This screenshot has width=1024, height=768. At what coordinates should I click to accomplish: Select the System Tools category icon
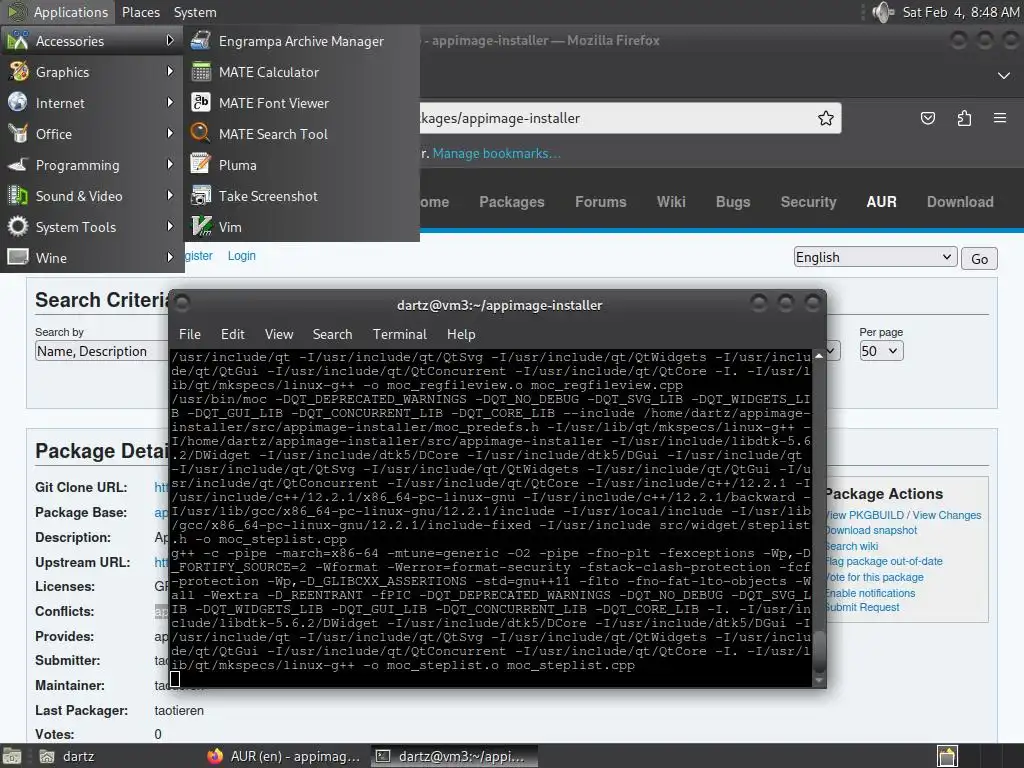coord(18,227)
